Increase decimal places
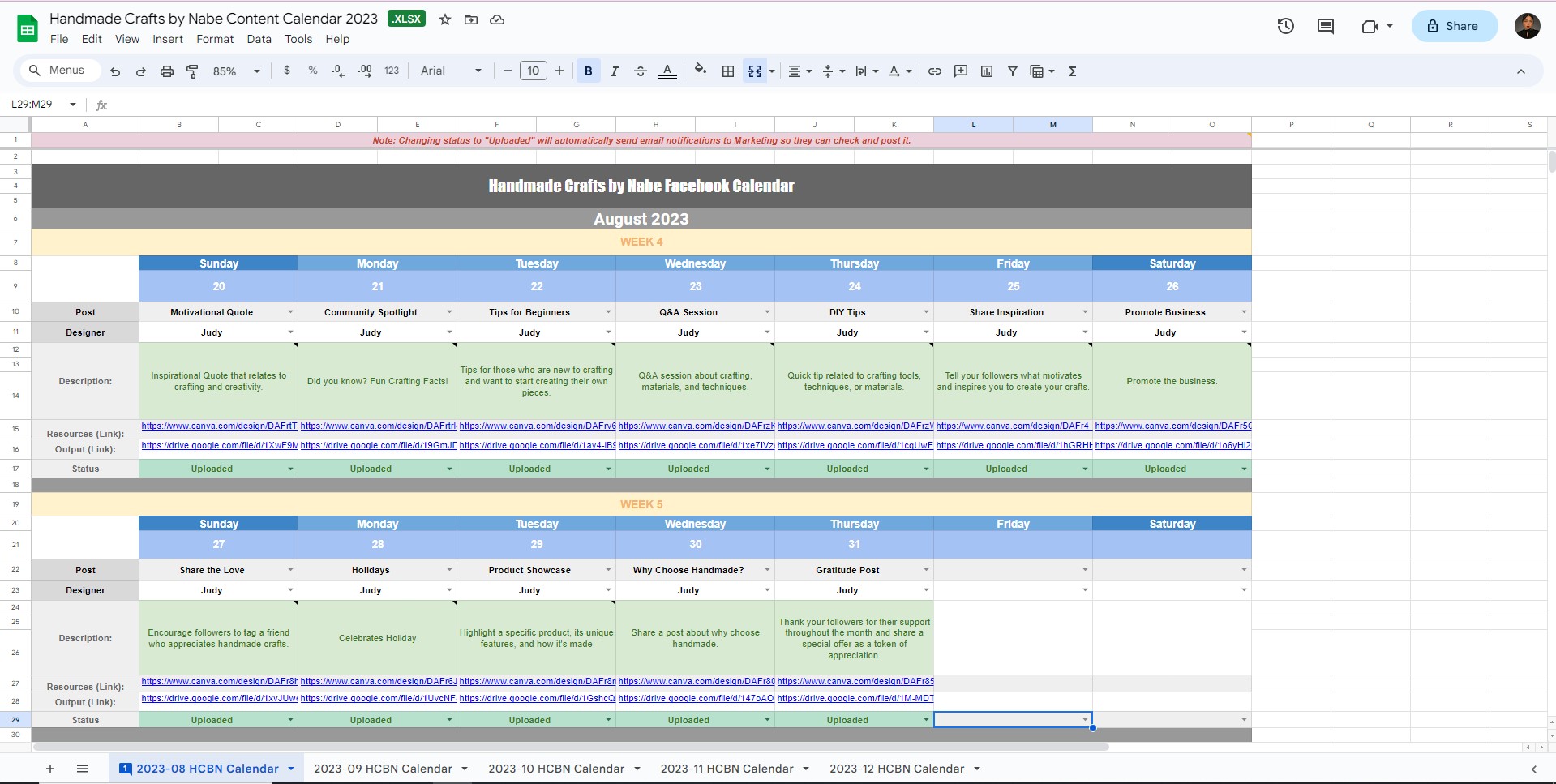 pyautogui.click(x=365, y=71)
